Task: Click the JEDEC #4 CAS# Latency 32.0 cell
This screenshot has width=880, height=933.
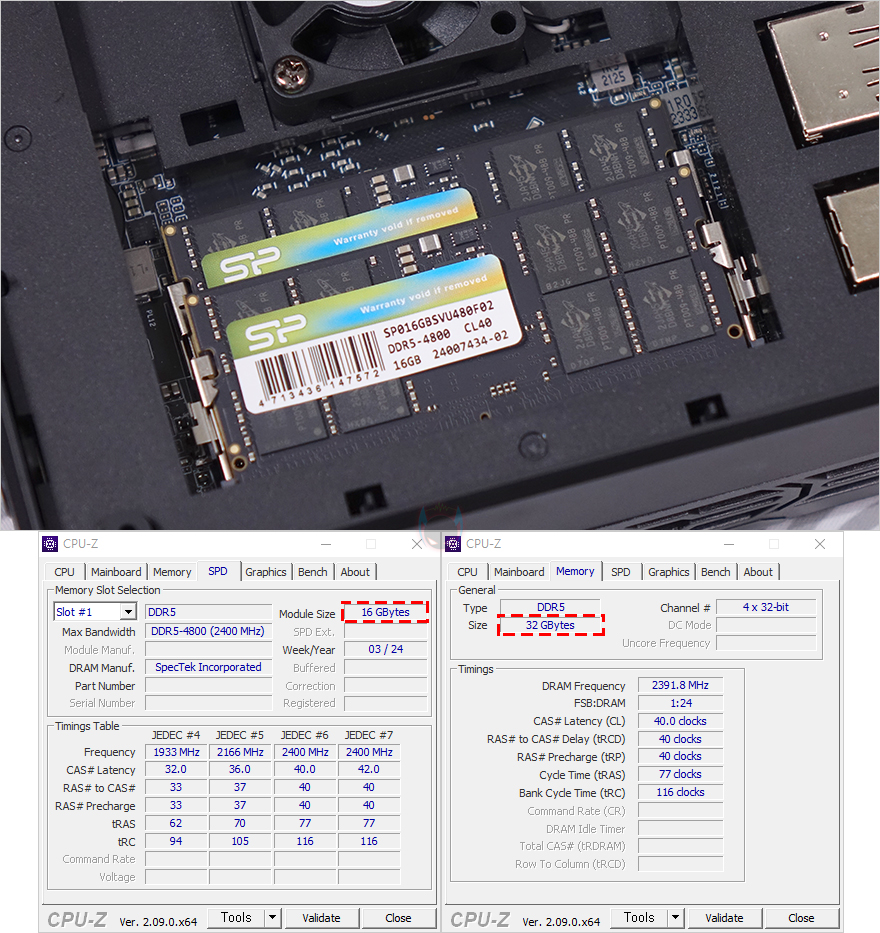Action: (x=176, y=769)
